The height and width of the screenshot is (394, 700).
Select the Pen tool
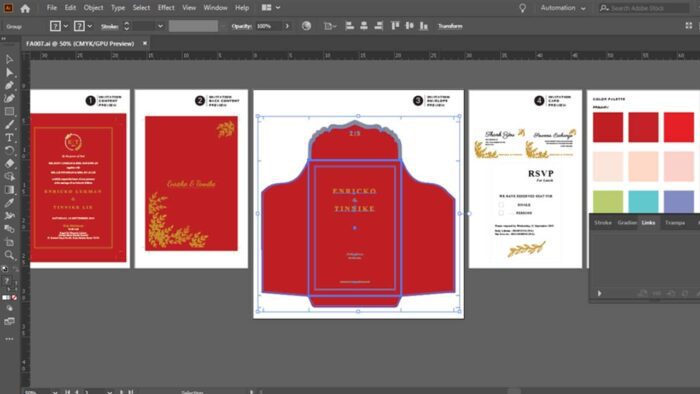point(9,85)
